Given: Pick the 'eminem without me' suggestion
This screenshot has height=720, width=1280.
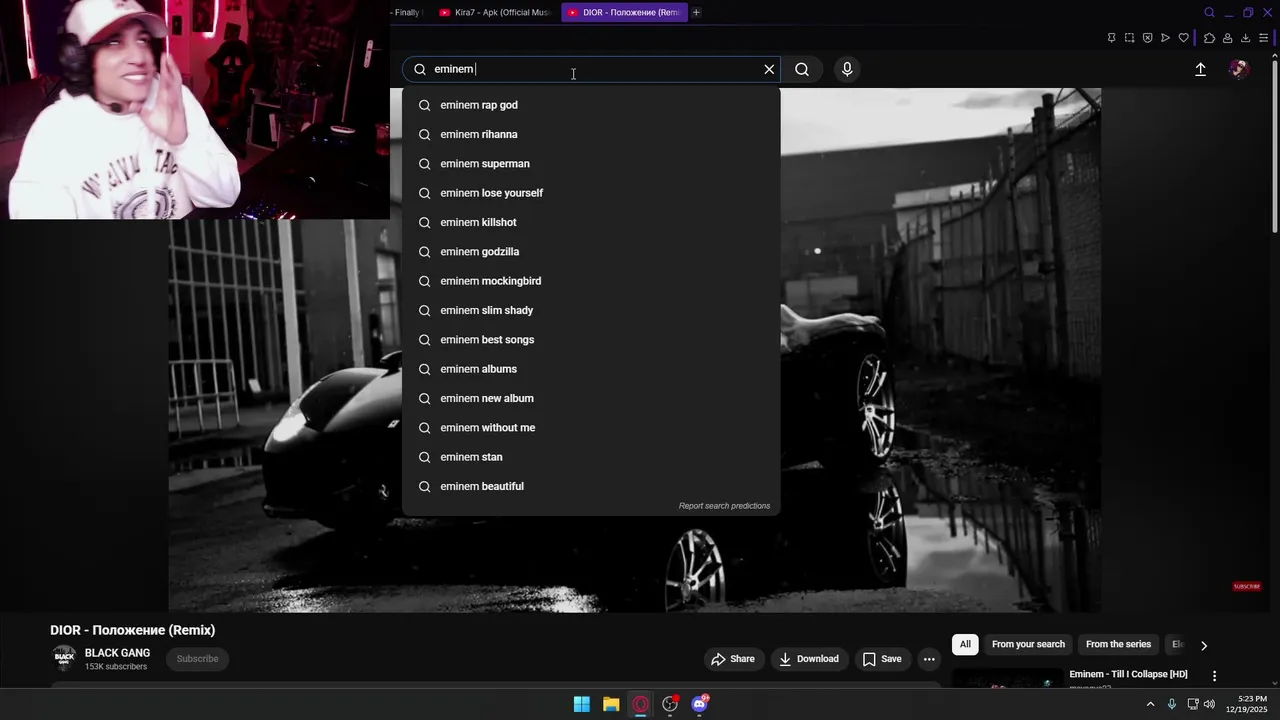Looking at the screenshot, I should tap(591, 427).
